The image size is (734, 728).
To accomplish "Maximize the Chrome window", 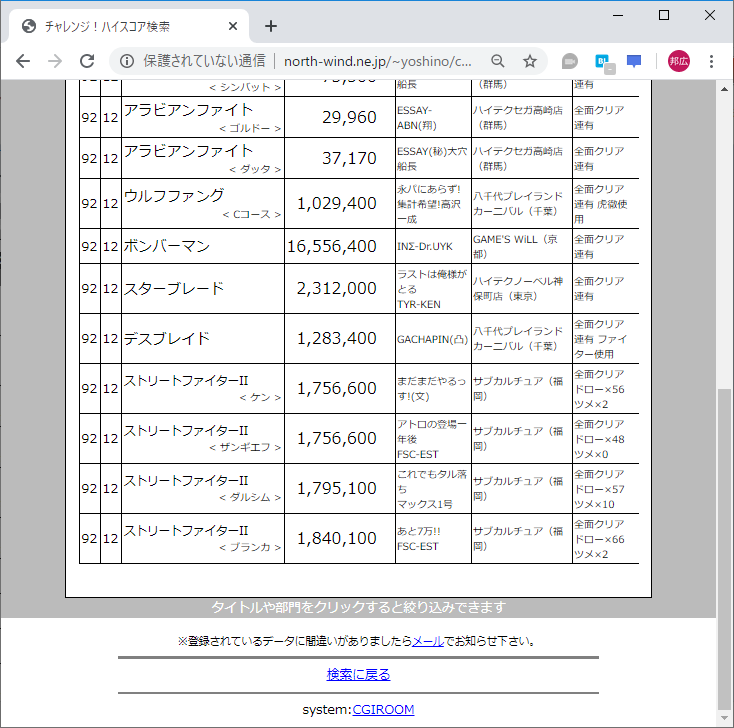I will click(664, 15).
